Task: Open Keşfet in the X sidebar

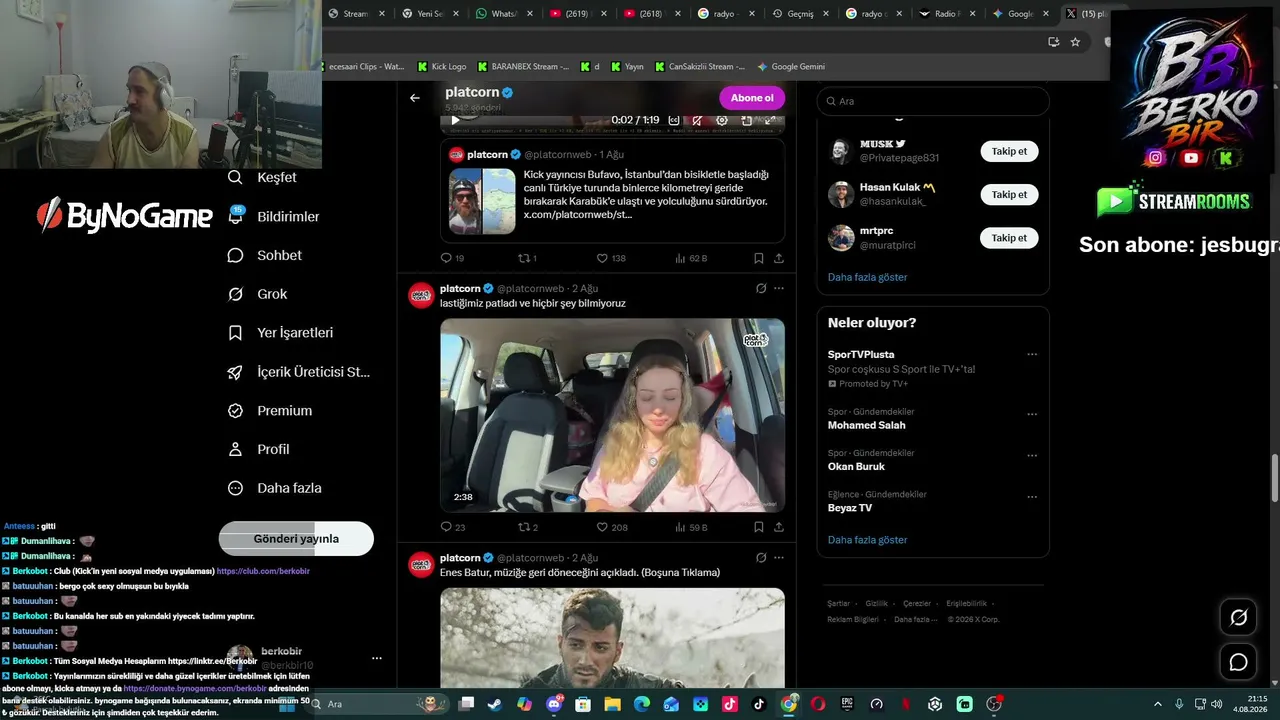Action: pos(262,177)
